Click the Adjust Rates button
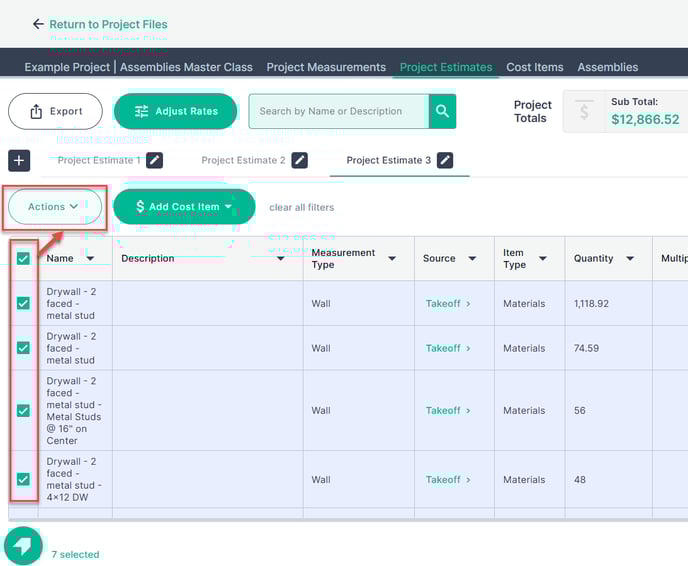 [x=176, y=111]
